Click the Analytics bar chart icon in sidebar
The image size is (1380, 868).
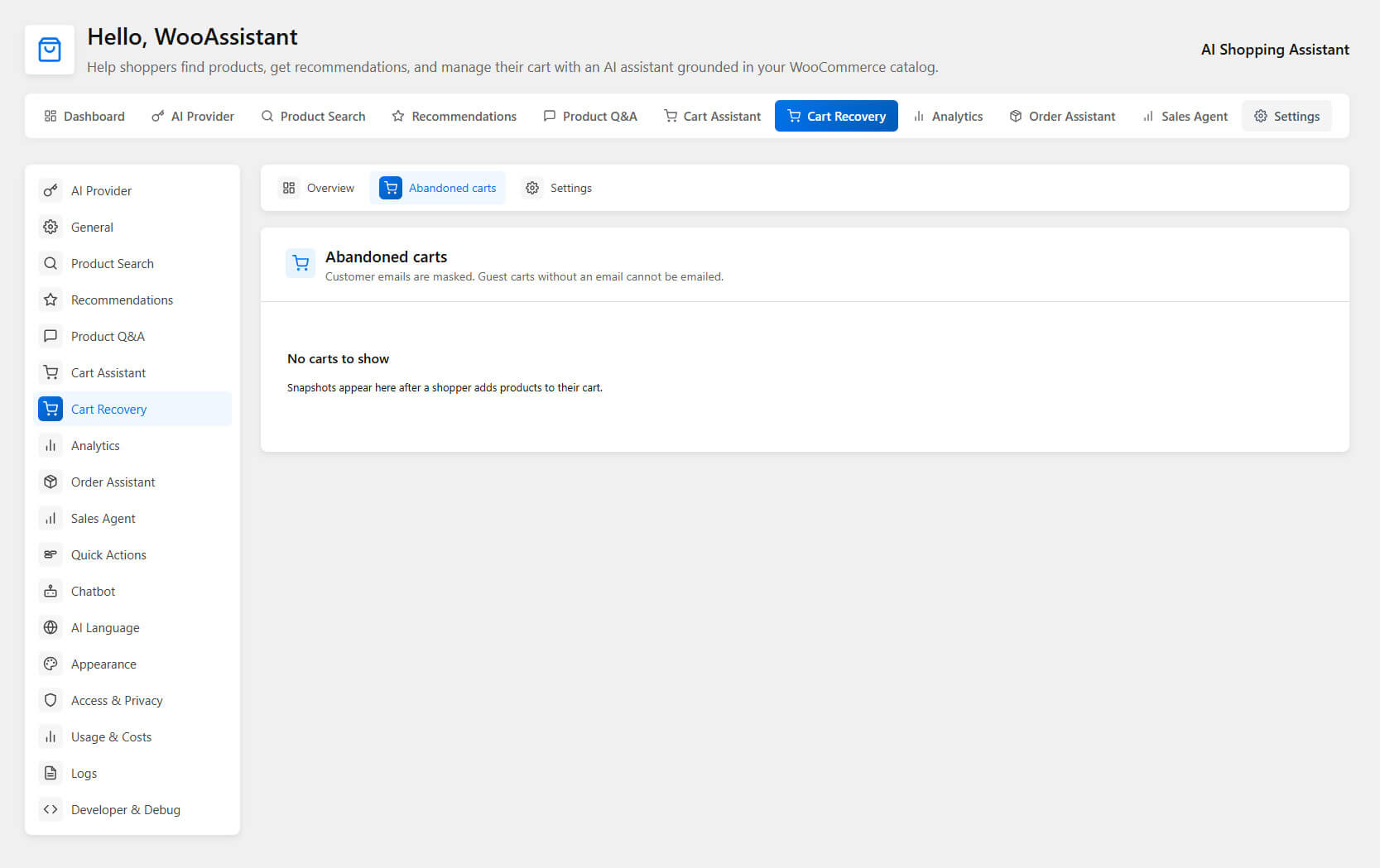pos(50,445)
